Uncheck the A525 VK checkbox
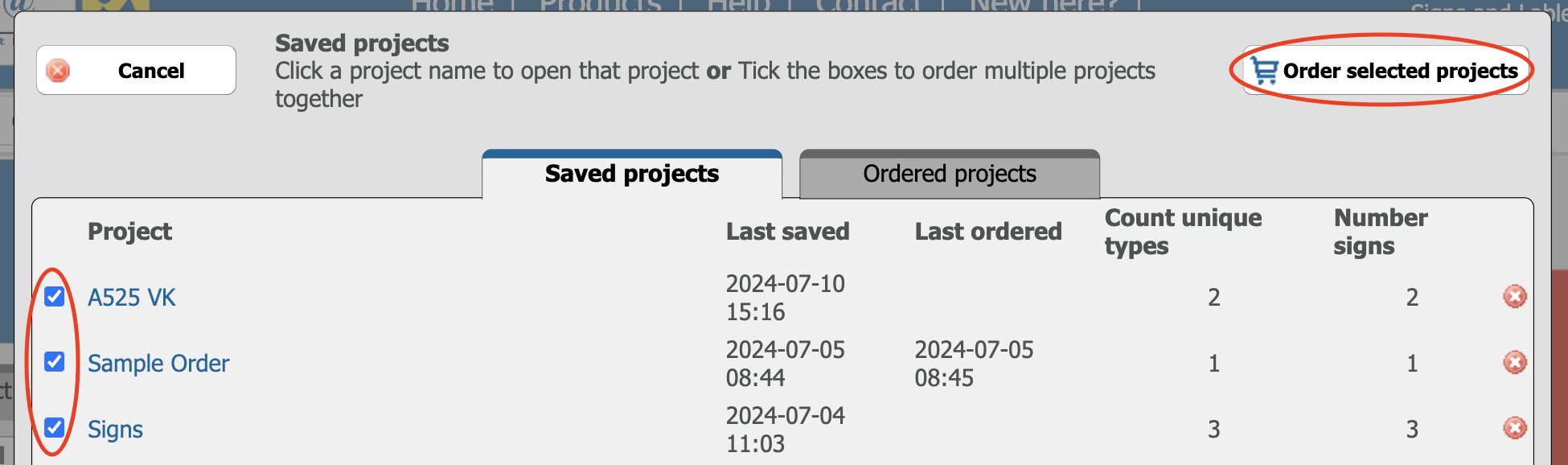 (x=54, y=296)
